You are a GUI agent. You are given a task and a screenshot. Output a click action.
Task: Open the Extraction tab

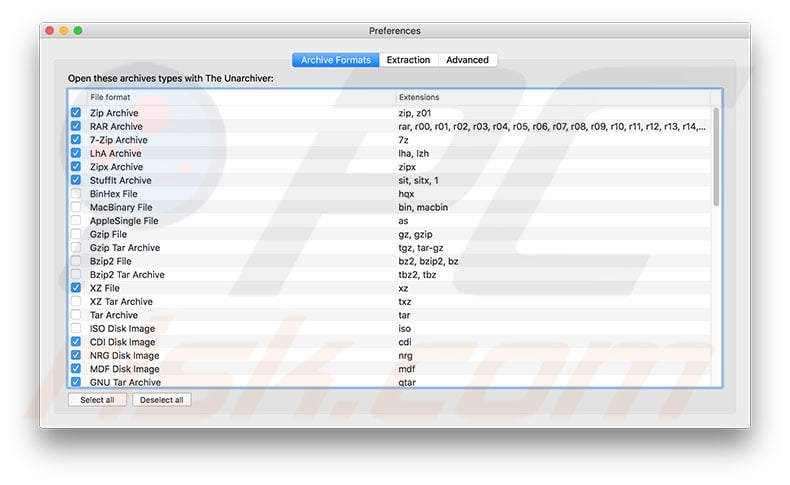(409, 60)
